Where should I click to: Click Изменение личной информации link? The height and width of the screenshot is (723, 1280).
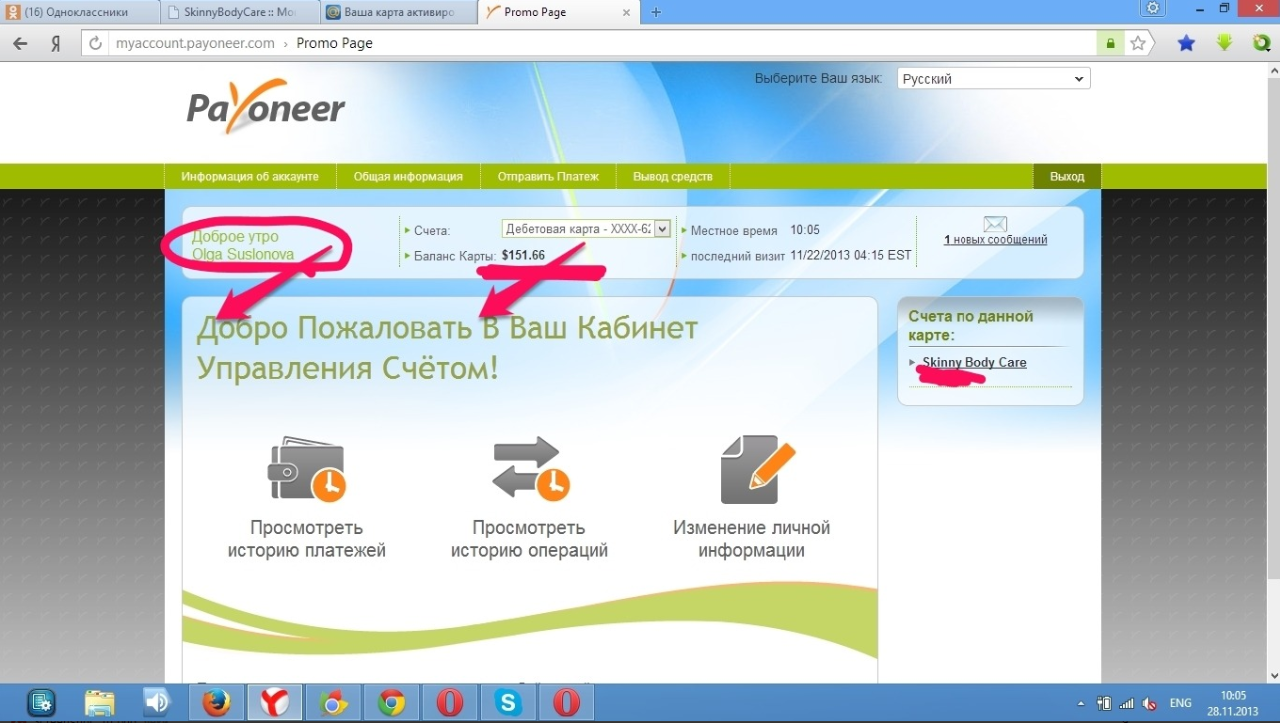tap(752, 539)
